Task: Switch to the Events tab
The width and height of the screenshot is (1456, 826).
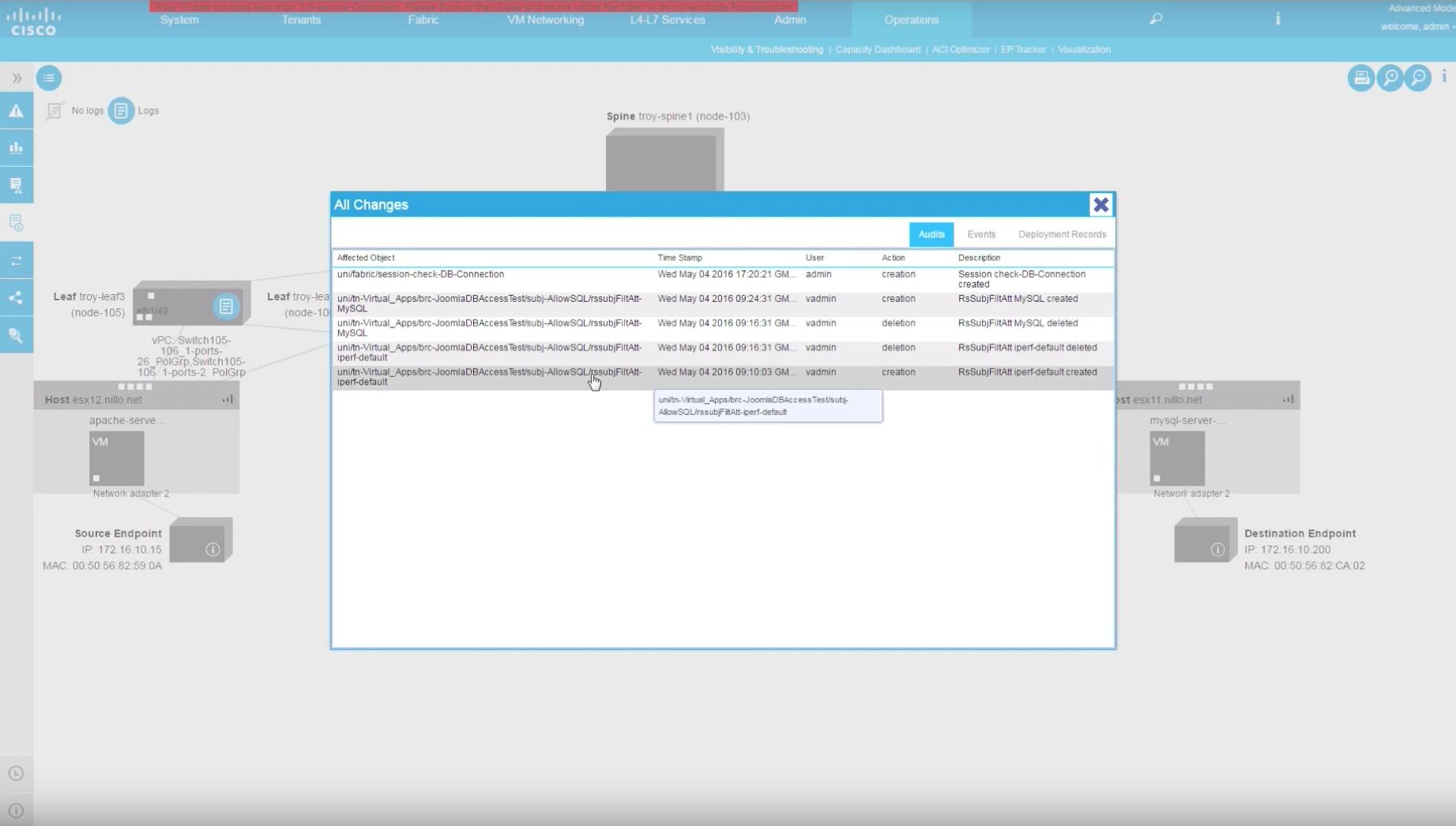Action: point(981,234)
